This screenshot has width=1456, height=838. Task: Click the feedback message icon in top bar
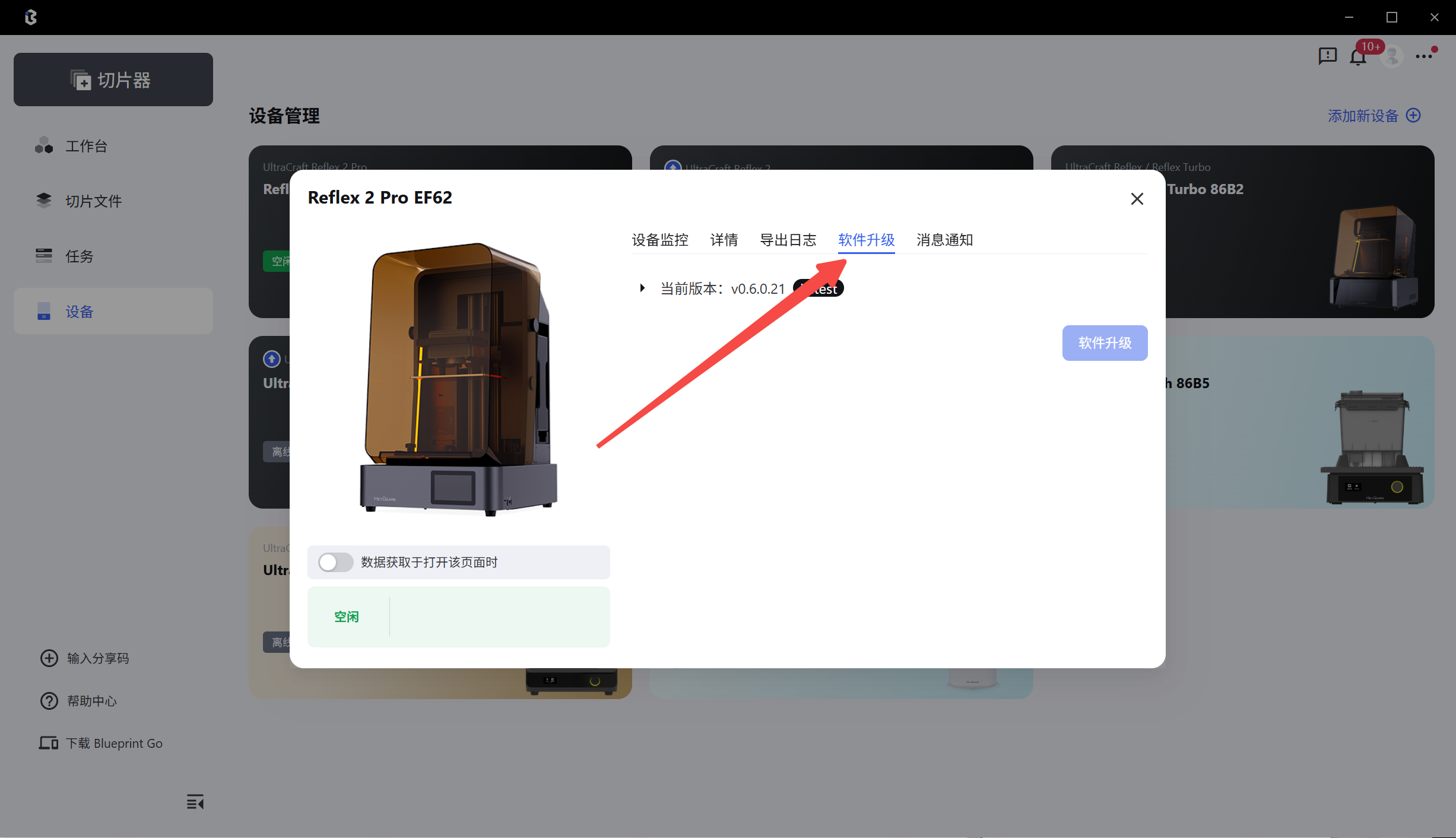pyautogui.click(x=1327, y=56)
